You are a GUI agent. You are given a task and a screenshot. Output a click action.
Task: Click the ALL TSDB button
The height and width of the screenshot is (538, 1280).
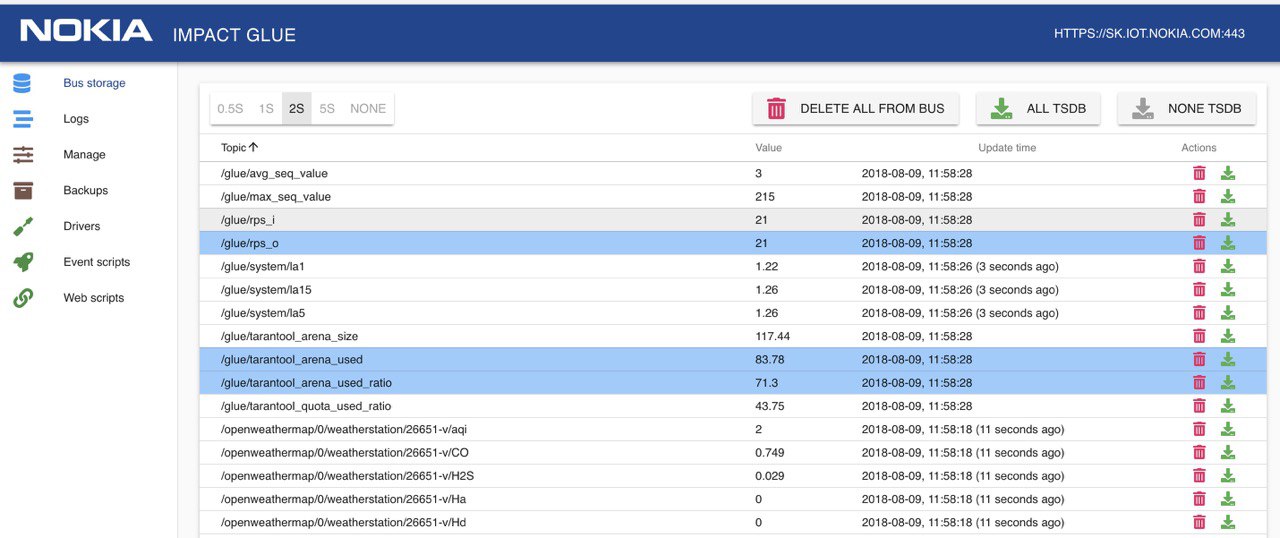[1038, 109]
